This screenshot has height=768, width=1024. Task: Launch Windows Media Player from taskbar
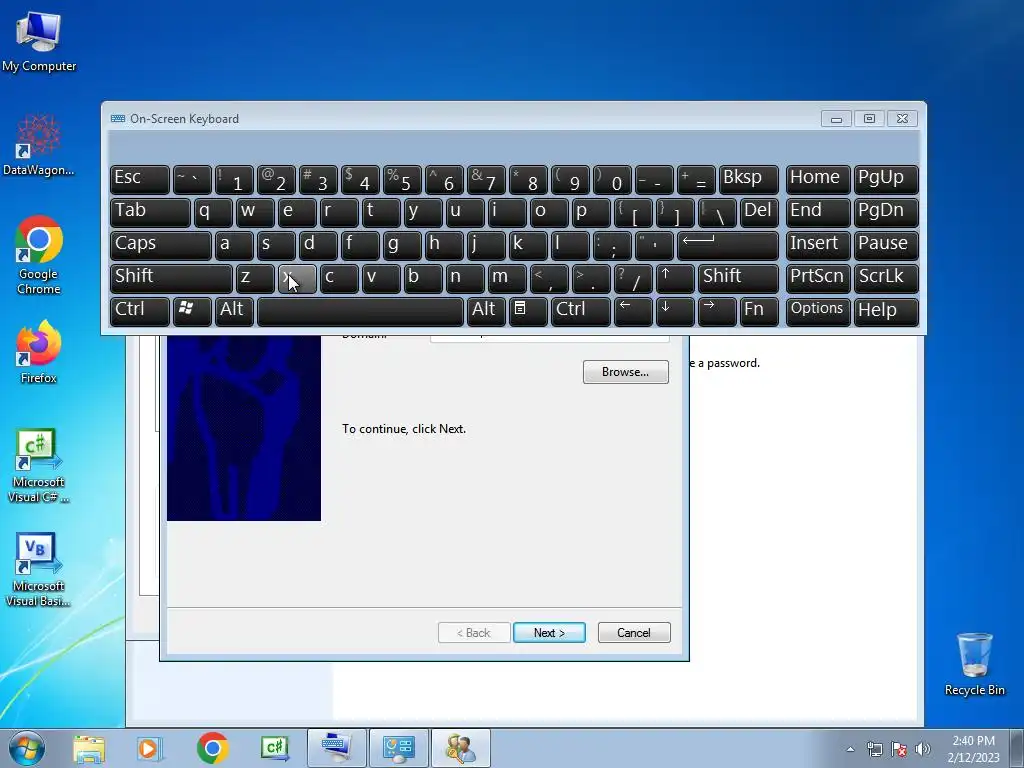150,748
